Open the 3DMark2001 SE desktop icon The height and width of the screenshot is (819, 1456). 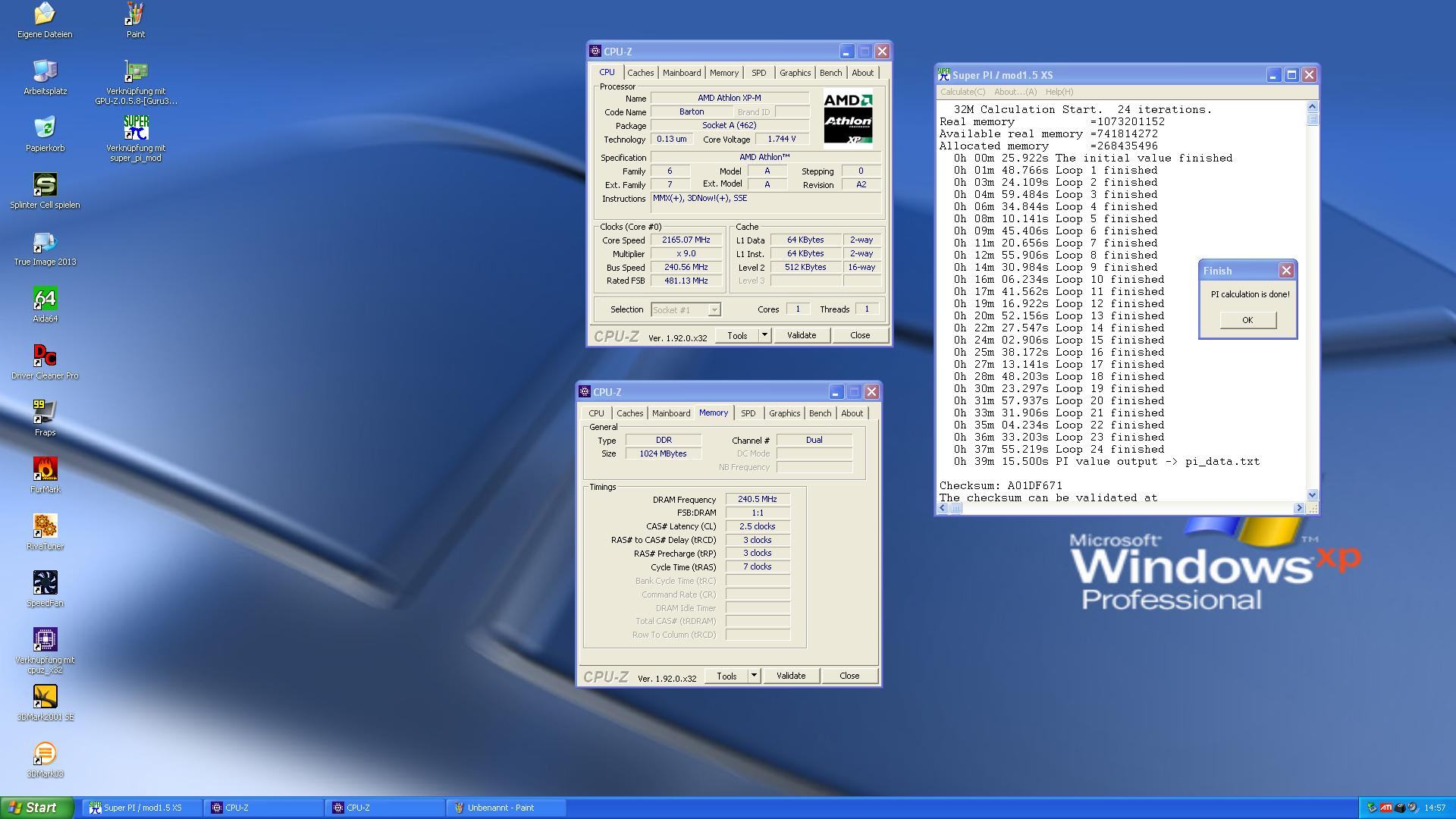click(45, 698)
